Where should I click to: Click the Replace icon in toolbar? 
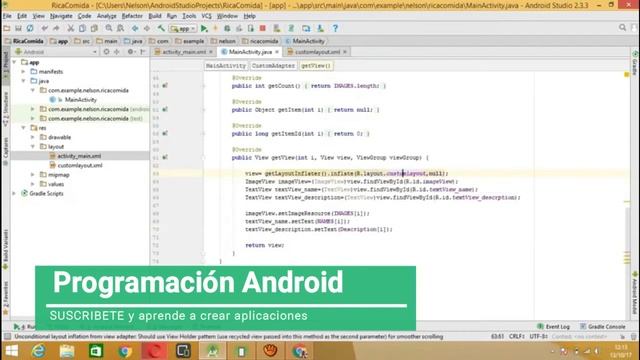pyautogui.click(x=120, y=28)
